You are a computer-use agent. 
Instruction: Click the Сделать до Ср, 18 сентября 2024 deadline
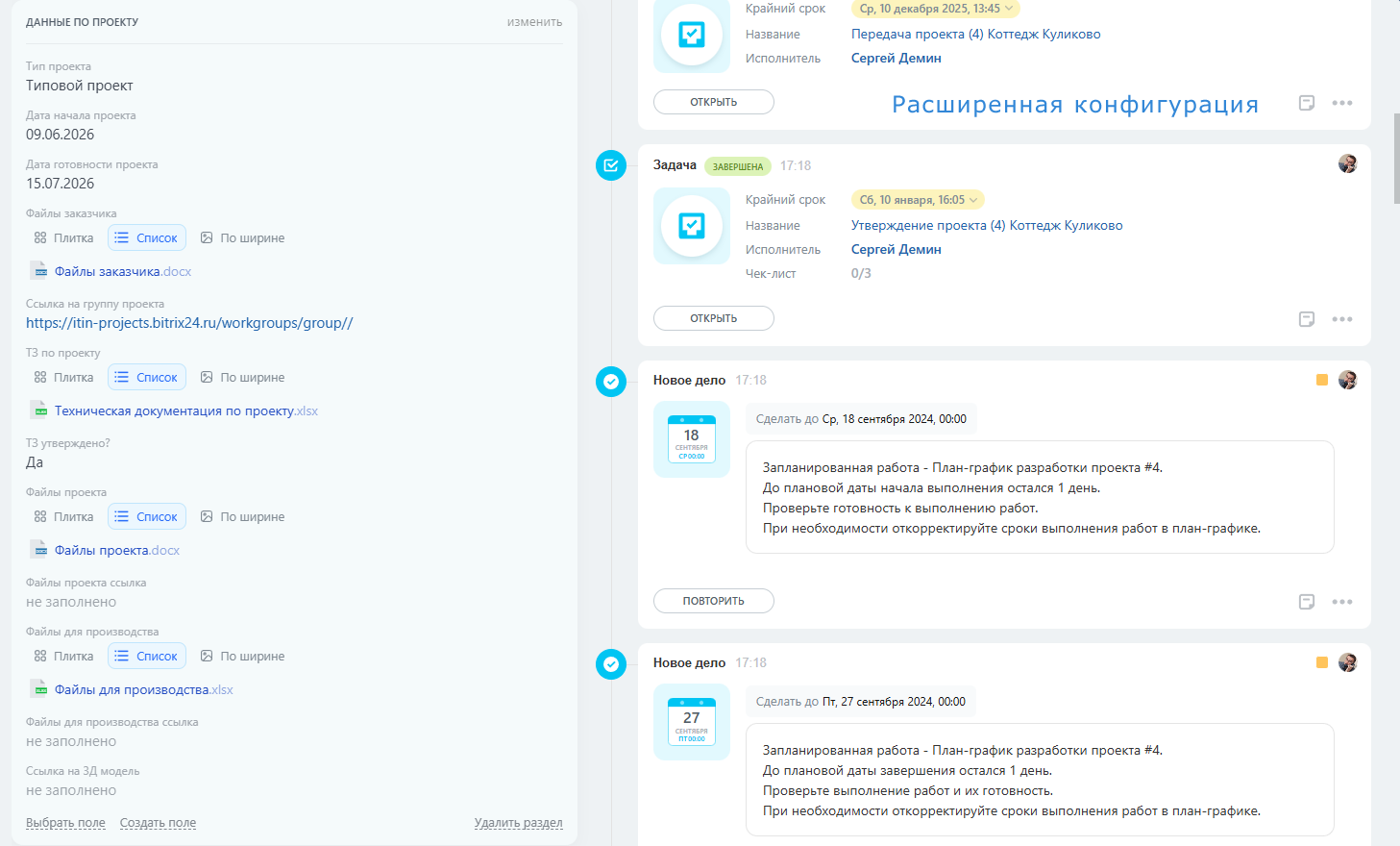pyautogui.click(x=861, y=419)
